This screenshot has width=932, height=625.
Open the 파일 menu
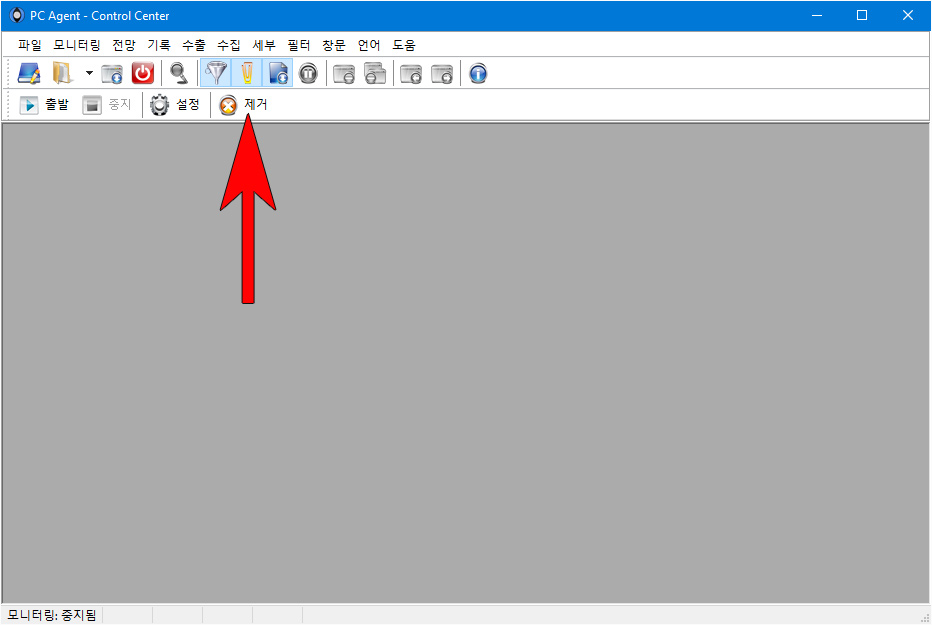[x=29, y=45]
